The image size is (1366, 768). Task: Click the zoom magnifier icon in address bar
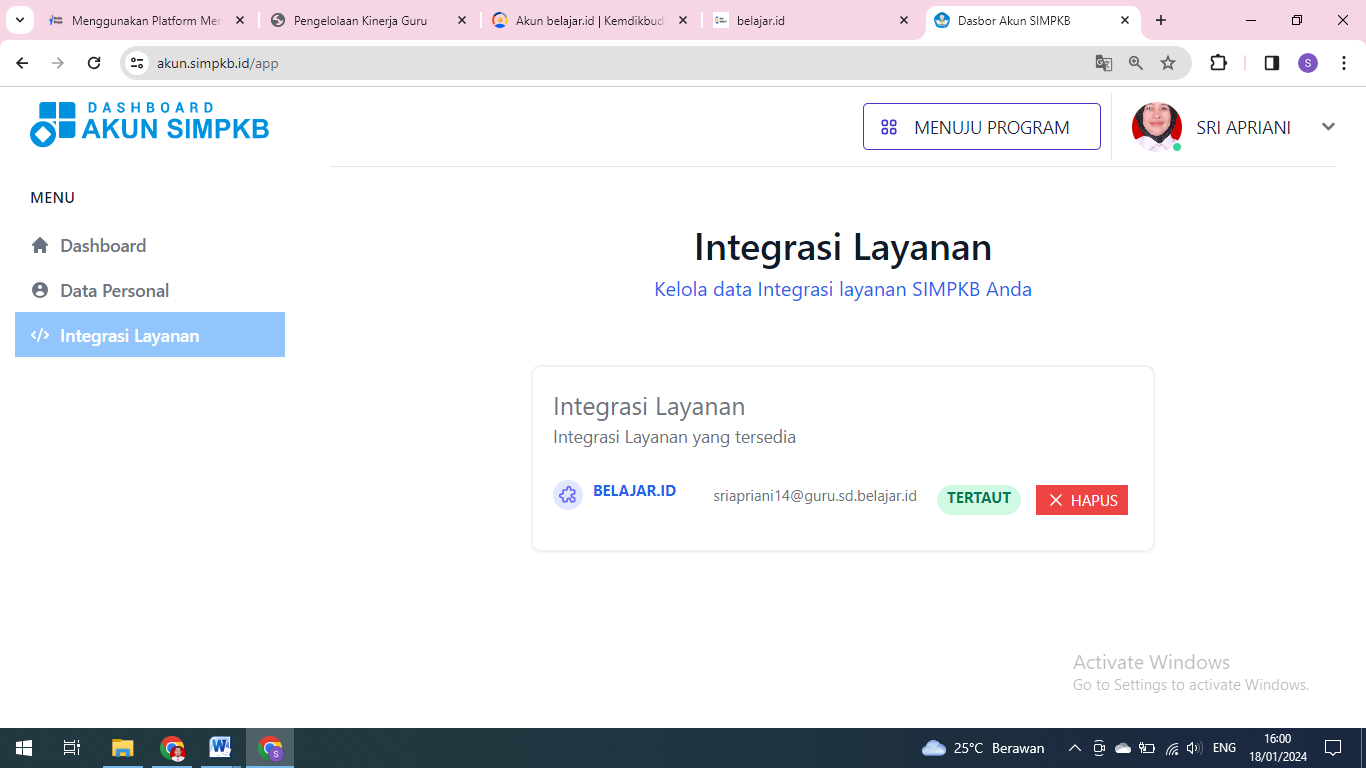(1136, 63)
